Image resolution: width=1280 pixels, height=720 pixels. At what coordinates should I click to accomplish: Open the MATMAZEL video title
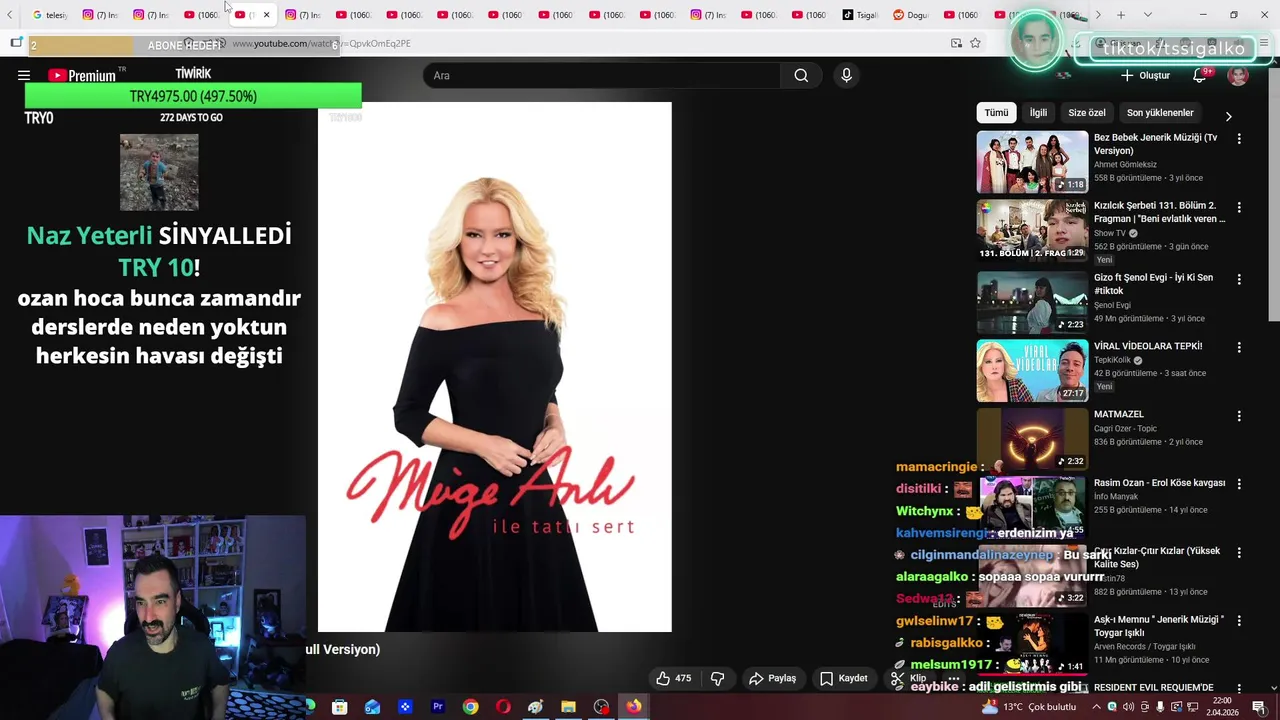tap(1119, 414)
